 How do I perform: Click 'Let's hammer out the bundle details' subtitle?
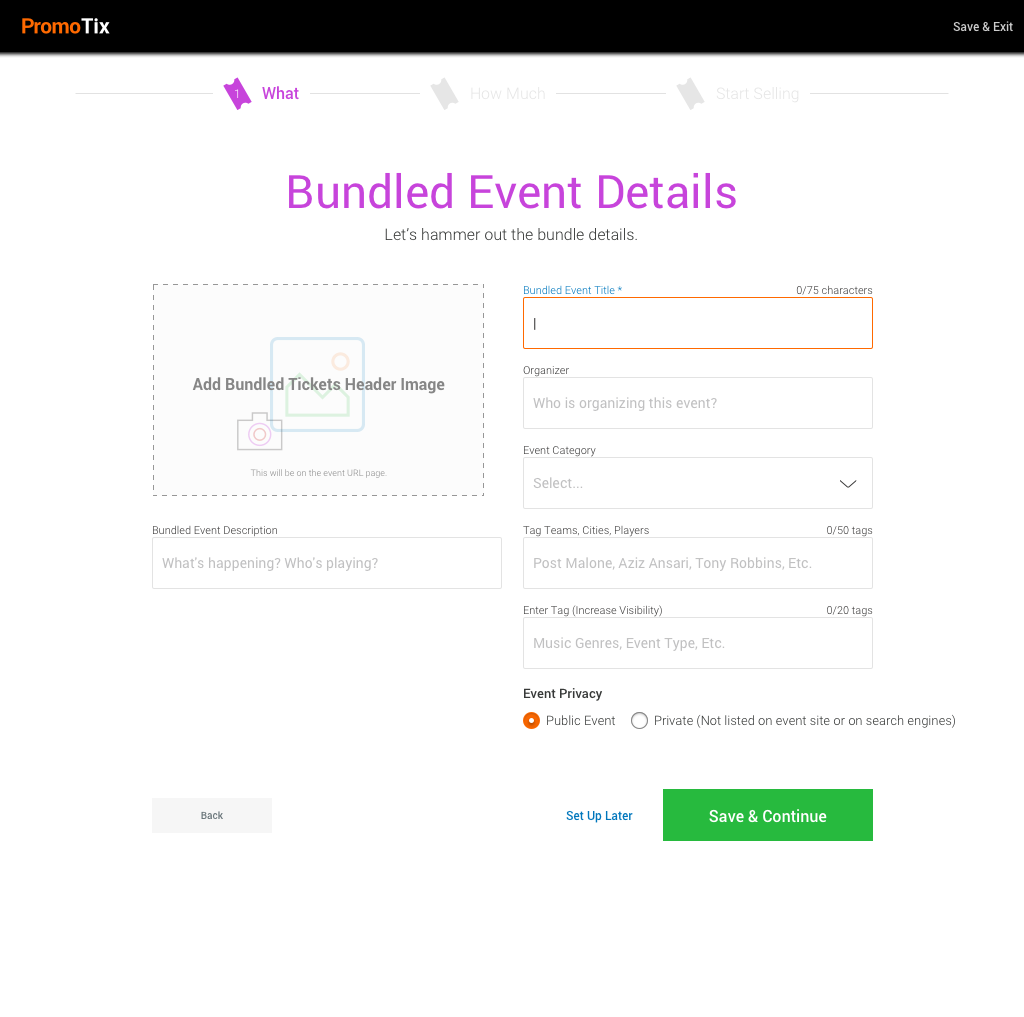511,234
